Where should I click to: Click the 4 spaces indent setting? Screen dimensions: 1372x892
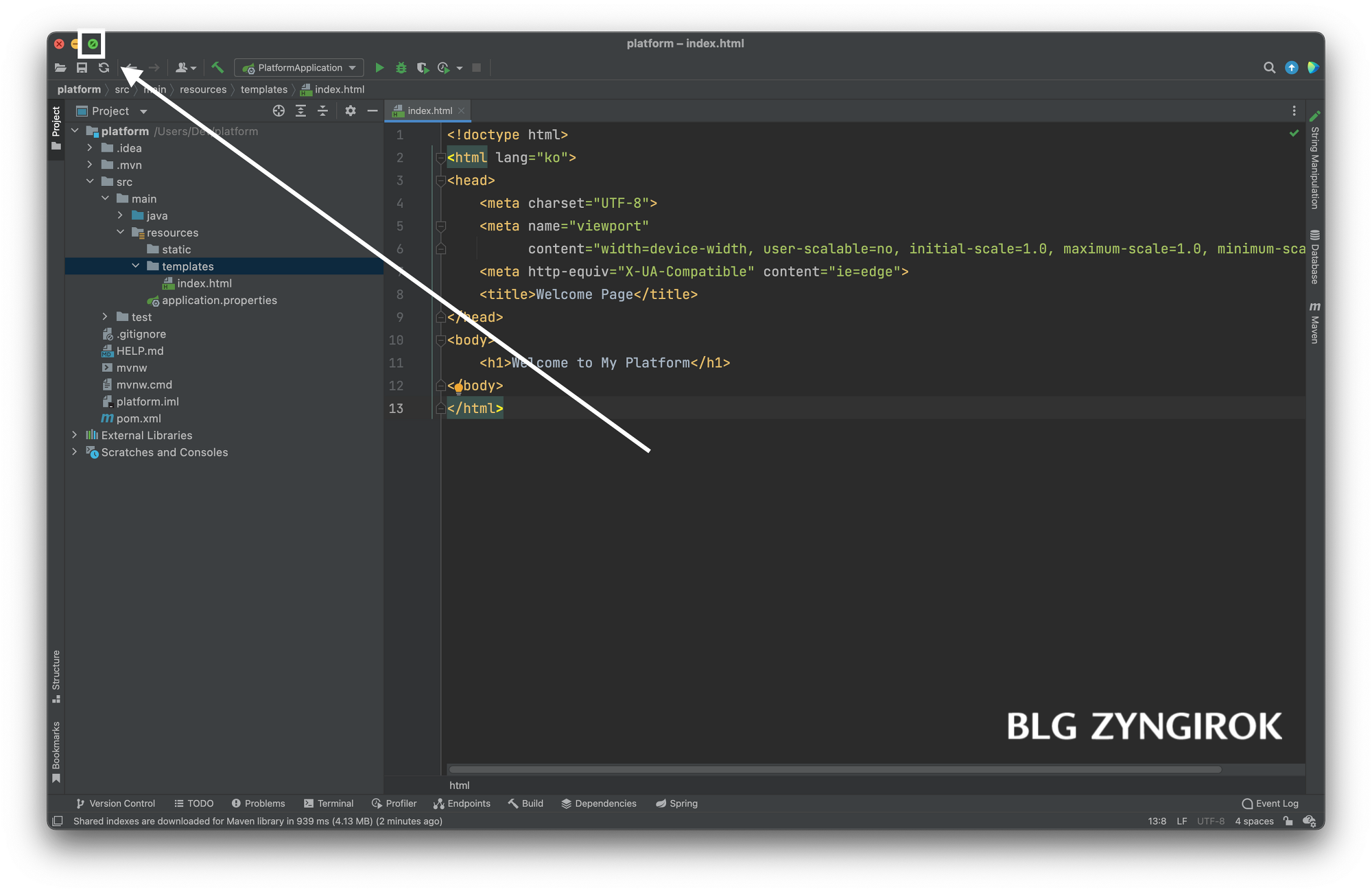pyautogui.click(x=1254, y=821)
